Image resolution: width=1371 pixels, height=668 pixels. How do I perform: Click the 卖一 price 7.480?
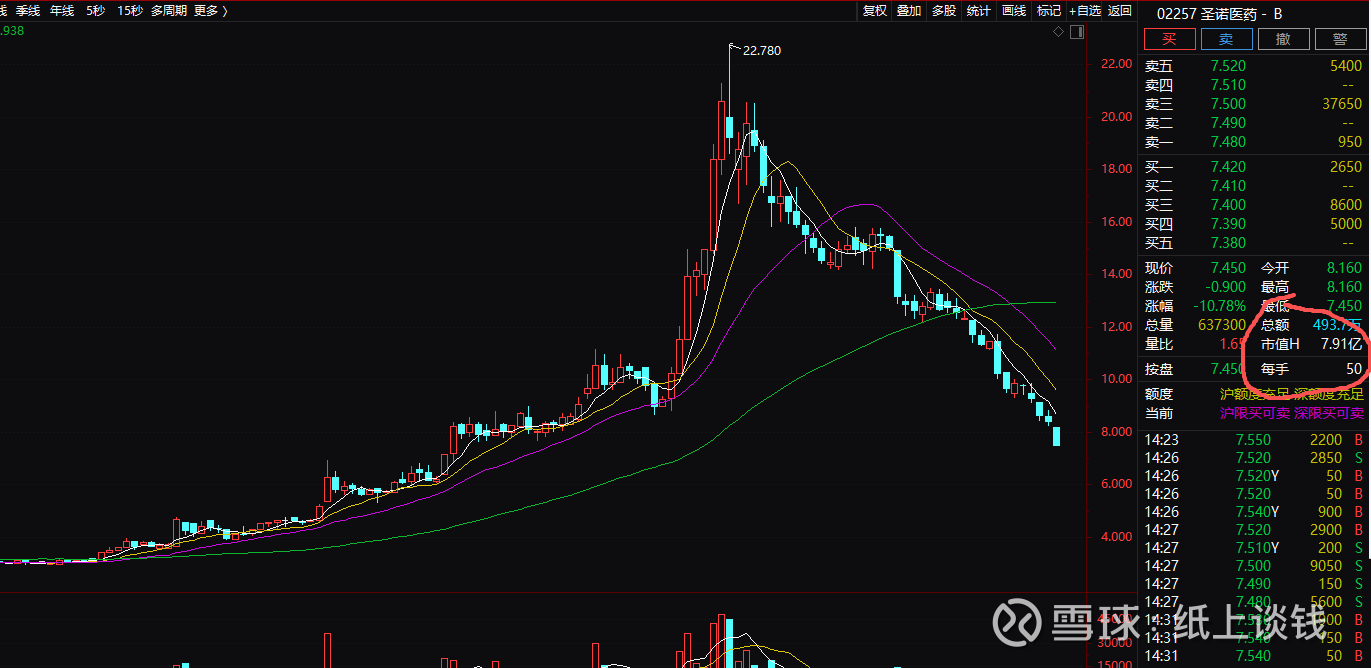(1228, 142)
